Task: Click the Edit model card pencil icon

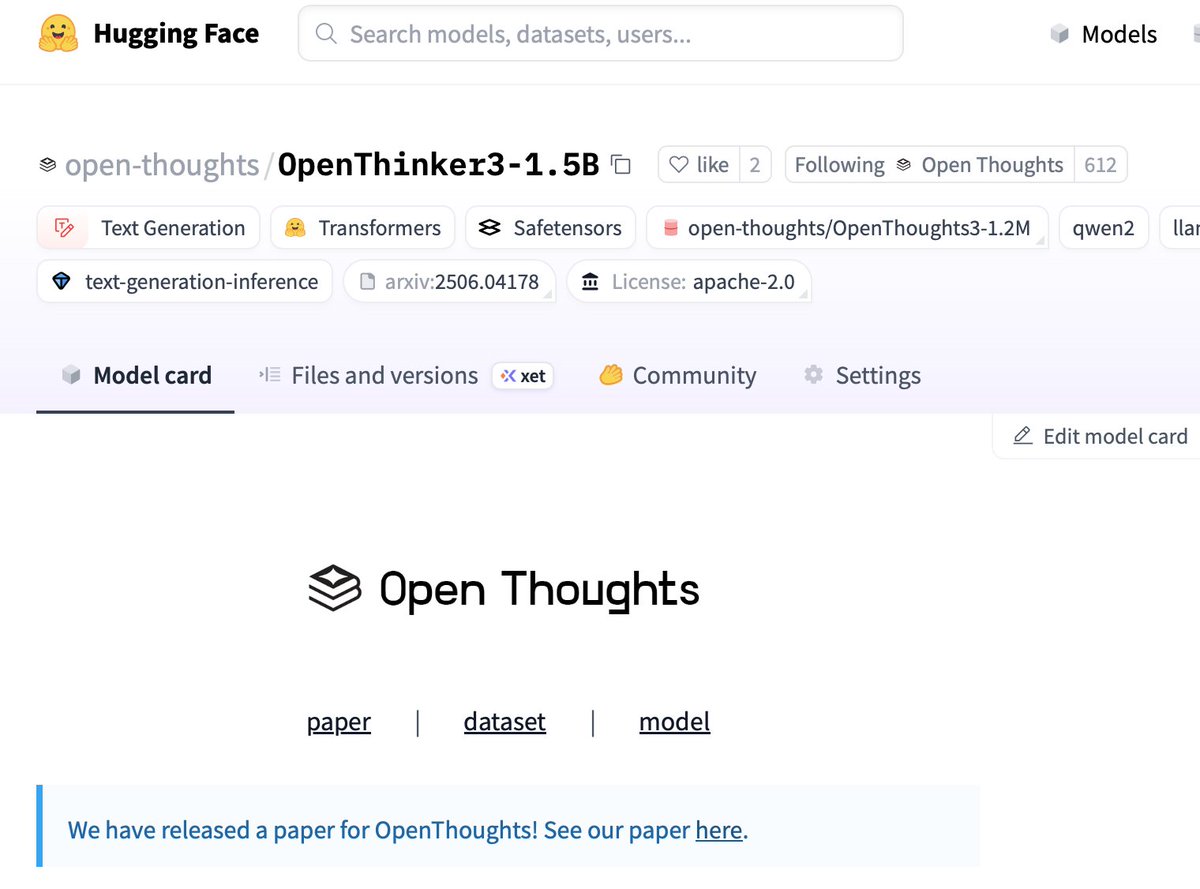Action: click(x=1023, y=436)
